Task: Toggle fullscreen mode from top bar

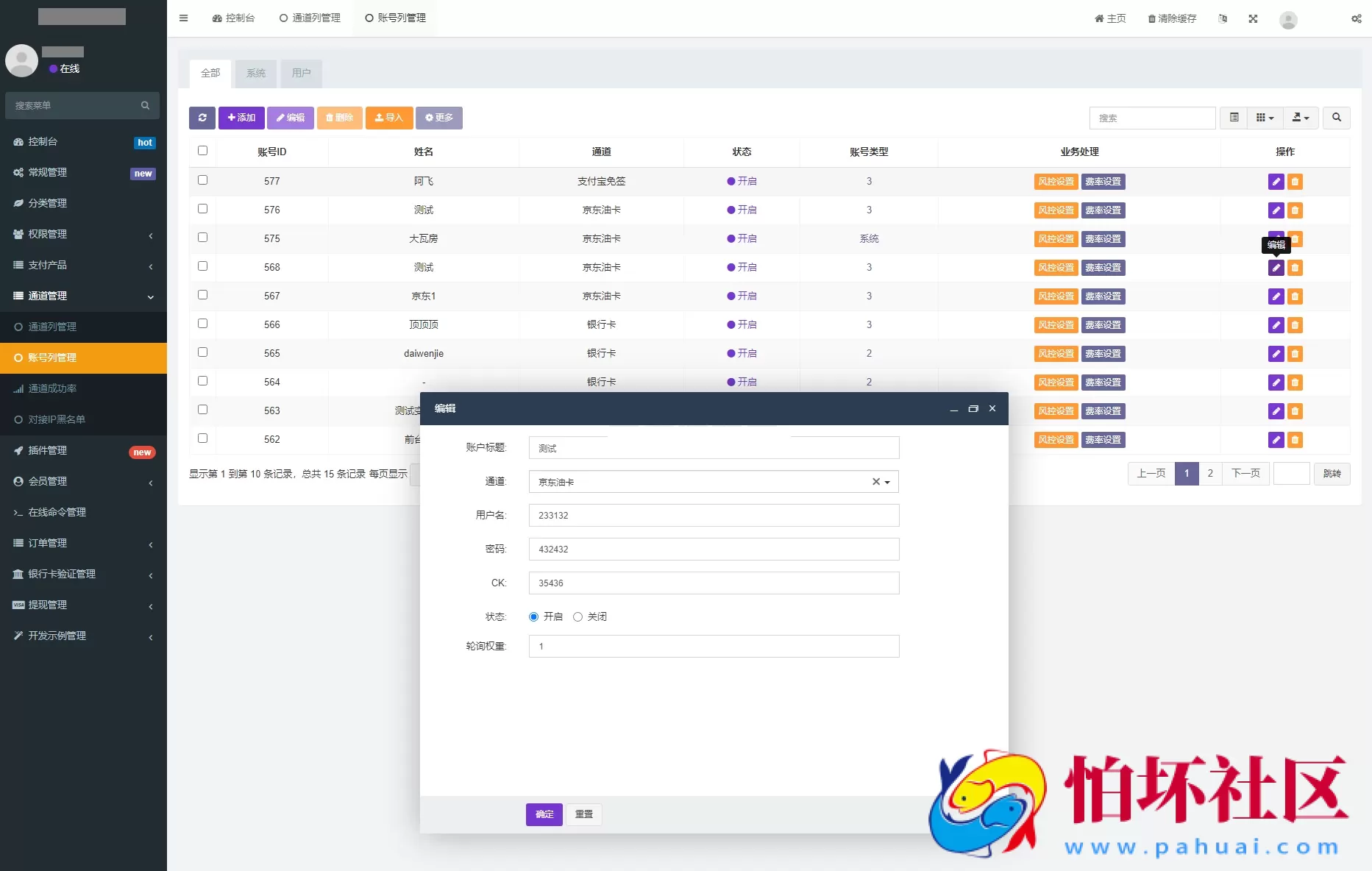Action: 1253,18
